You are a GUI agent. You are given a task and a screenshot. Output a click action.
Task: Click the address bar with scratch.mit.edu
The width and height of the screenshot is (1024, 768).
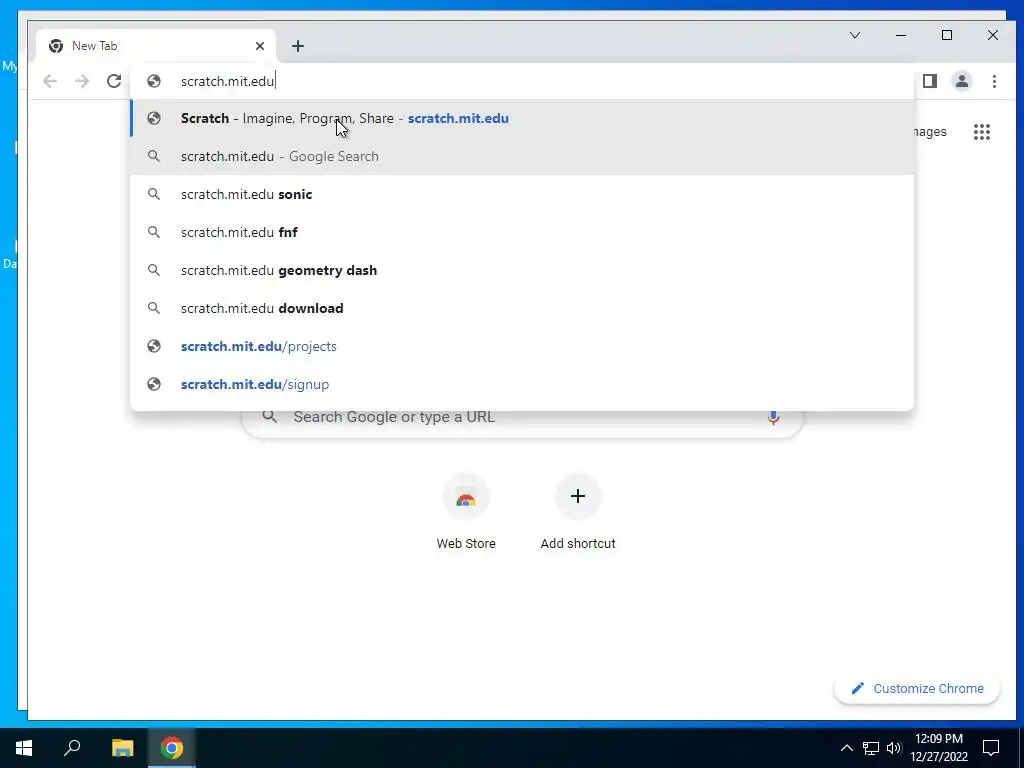(522, 81)
